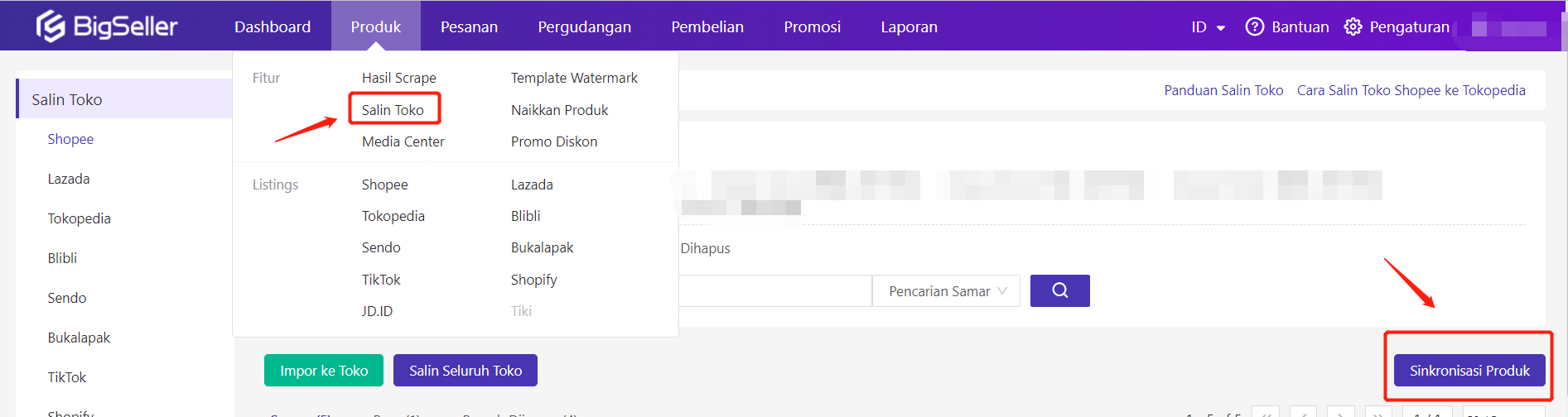Select TikTok in left sidebar
Screen dimensions: 1568x417
pos(67,377)
